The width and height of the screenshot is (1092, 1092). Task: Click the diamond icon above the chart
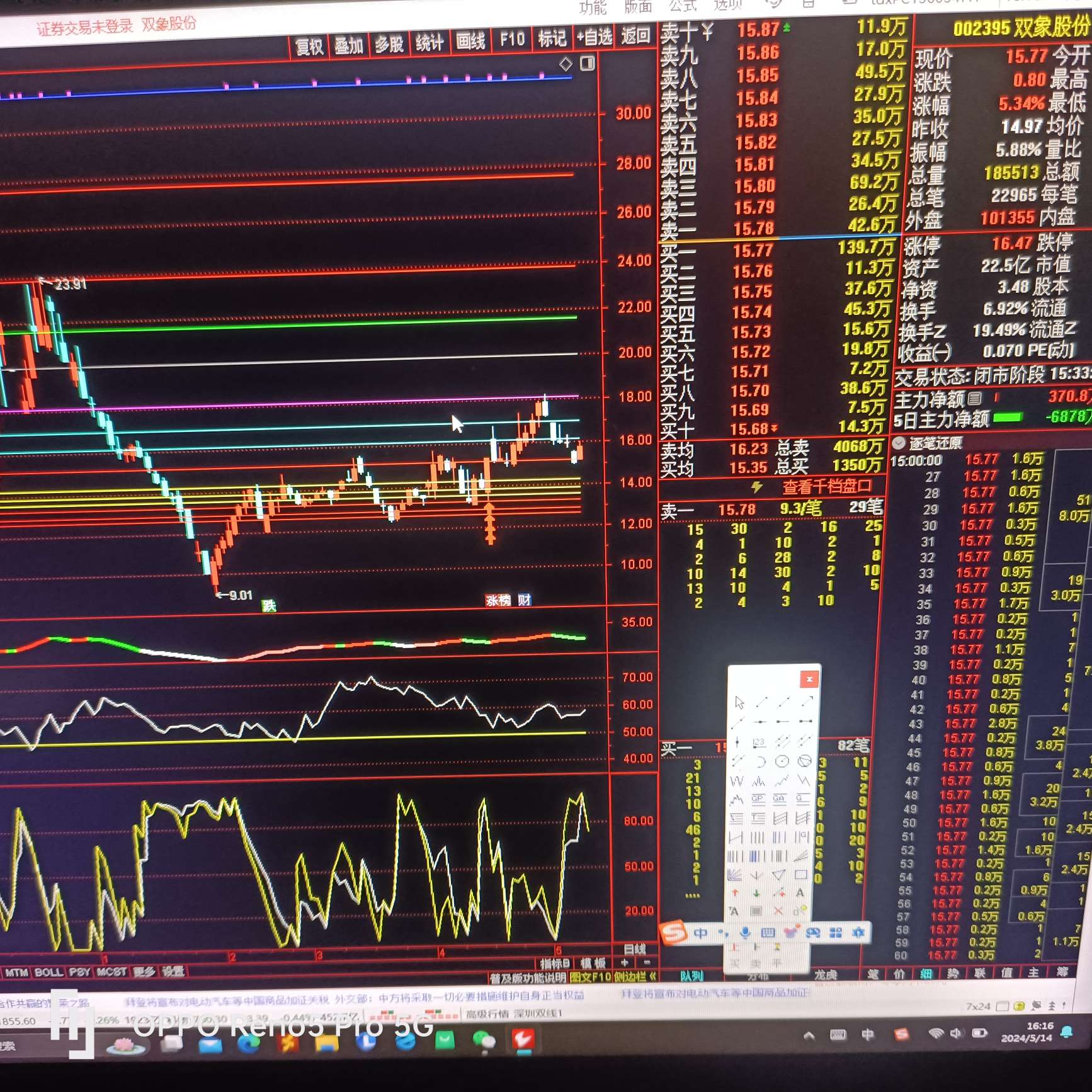566,64
